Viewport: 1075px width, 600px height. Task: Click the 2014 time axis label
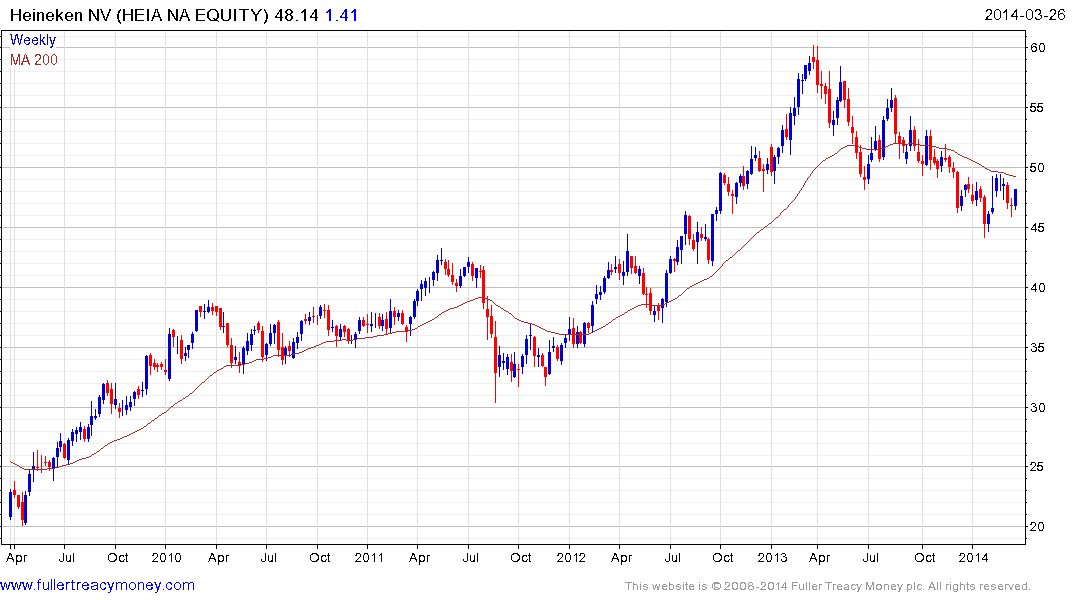974,557
